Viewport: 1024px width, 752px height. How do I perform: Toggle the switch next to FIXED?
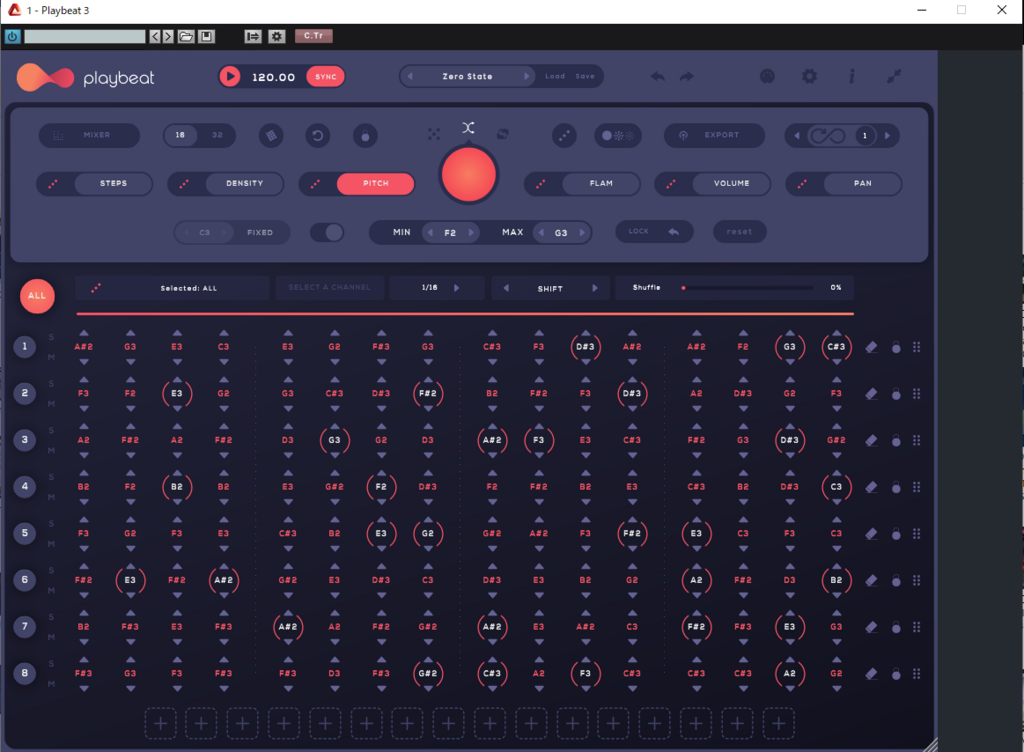pyautogui.click(x=327, y=232)
